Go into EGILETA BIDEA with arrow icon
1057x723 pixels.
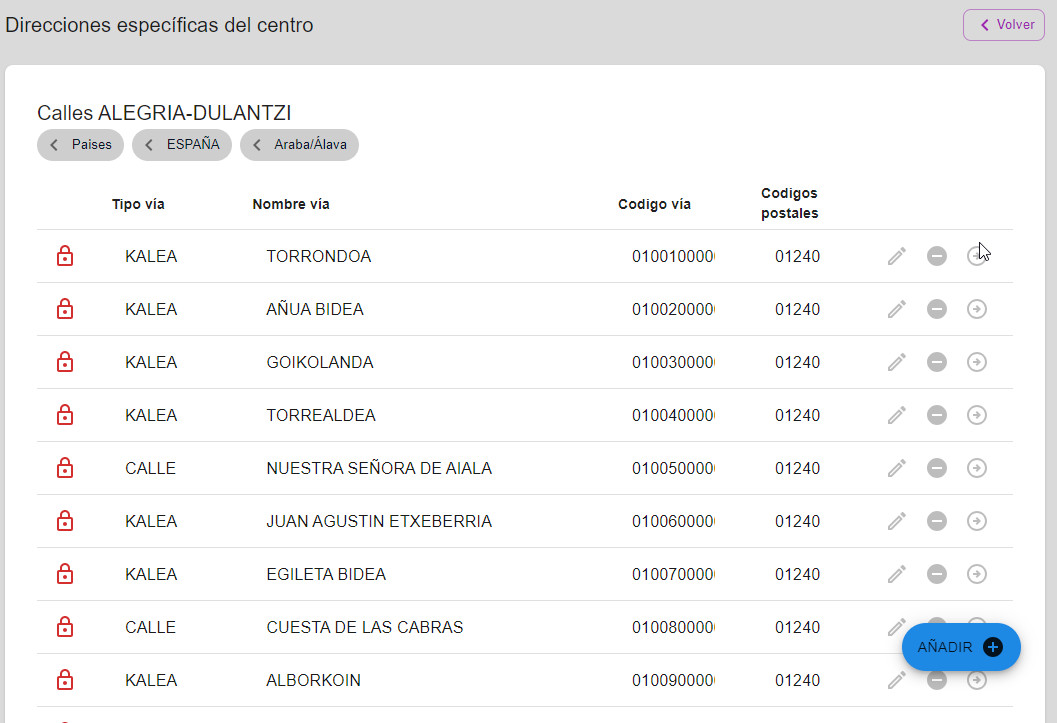[977, 574]
